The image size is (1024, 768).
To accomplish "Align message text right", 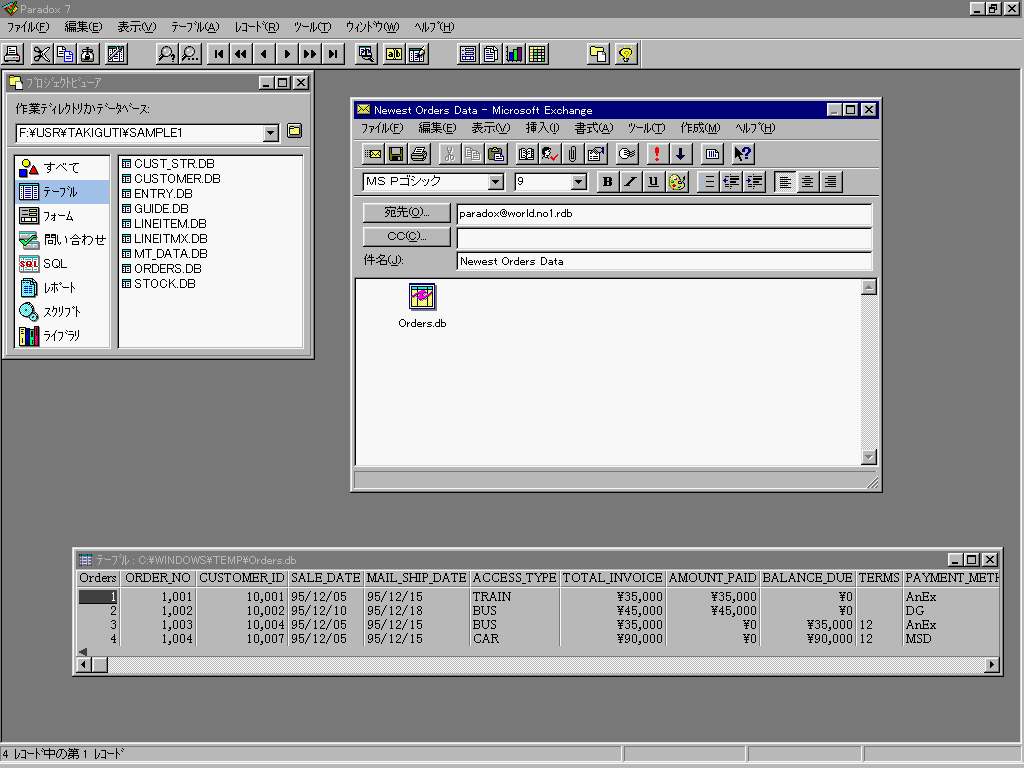I will 831,182.
